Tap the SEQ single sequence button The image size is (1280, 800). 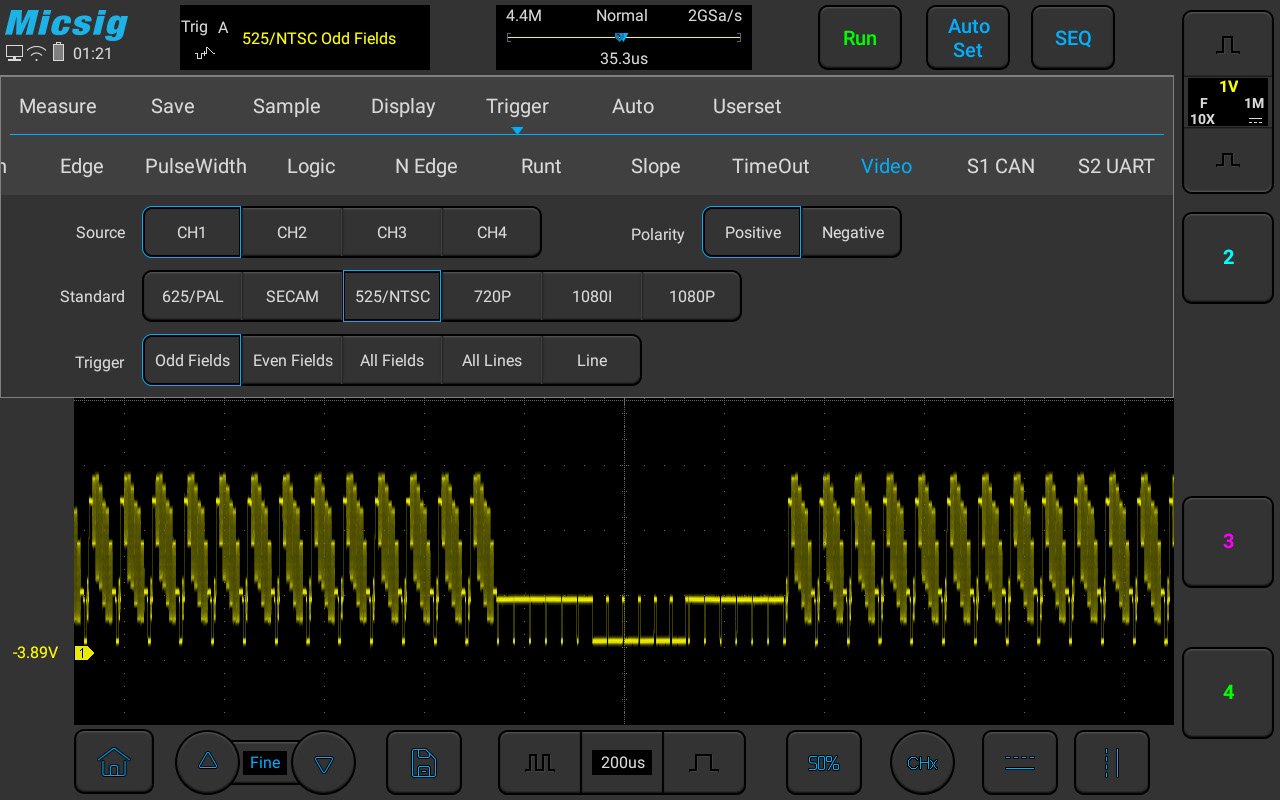coord(1073,38)
